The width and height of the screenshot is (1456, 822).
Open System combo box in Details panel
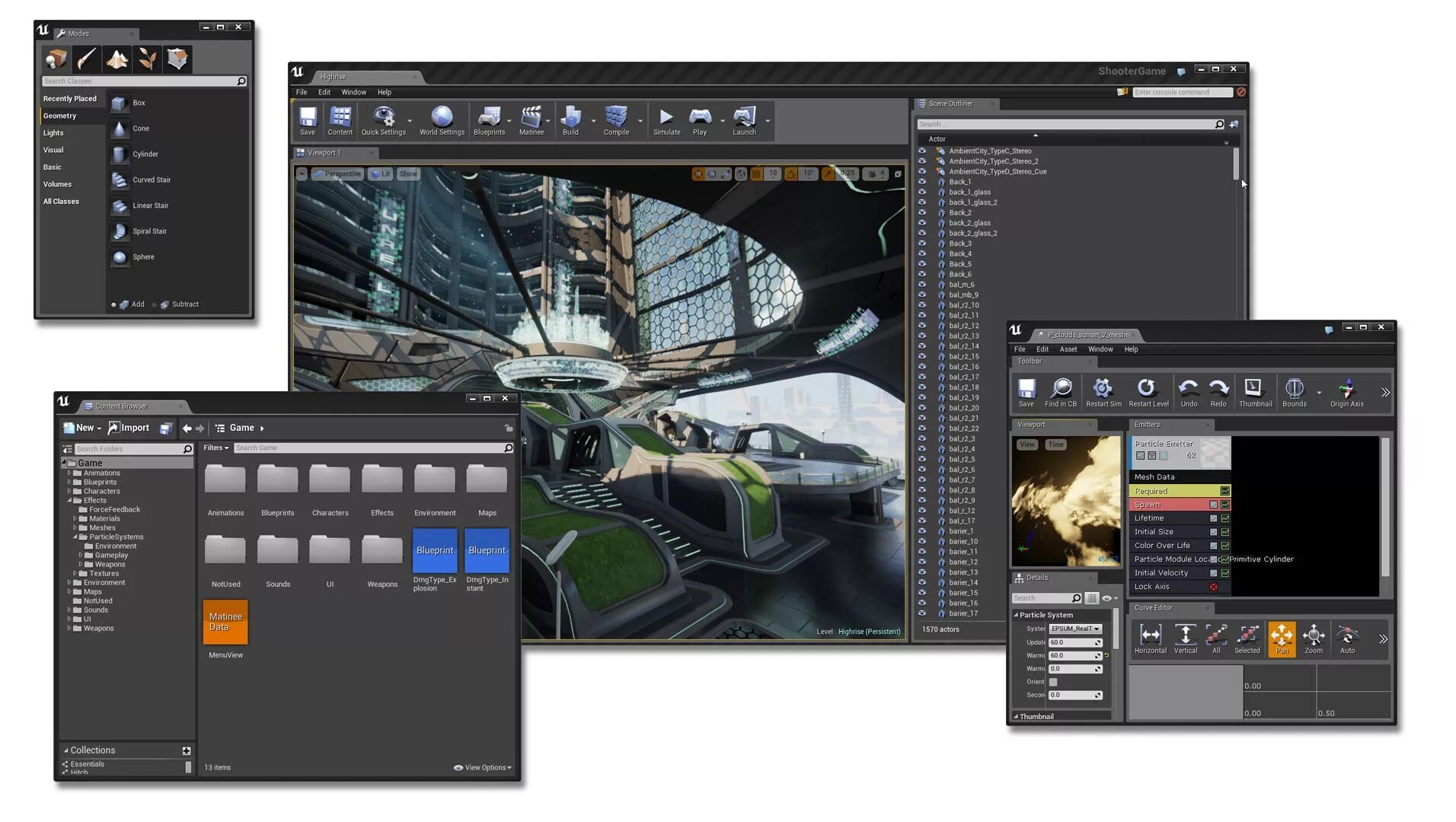(x=1075, y=629)
